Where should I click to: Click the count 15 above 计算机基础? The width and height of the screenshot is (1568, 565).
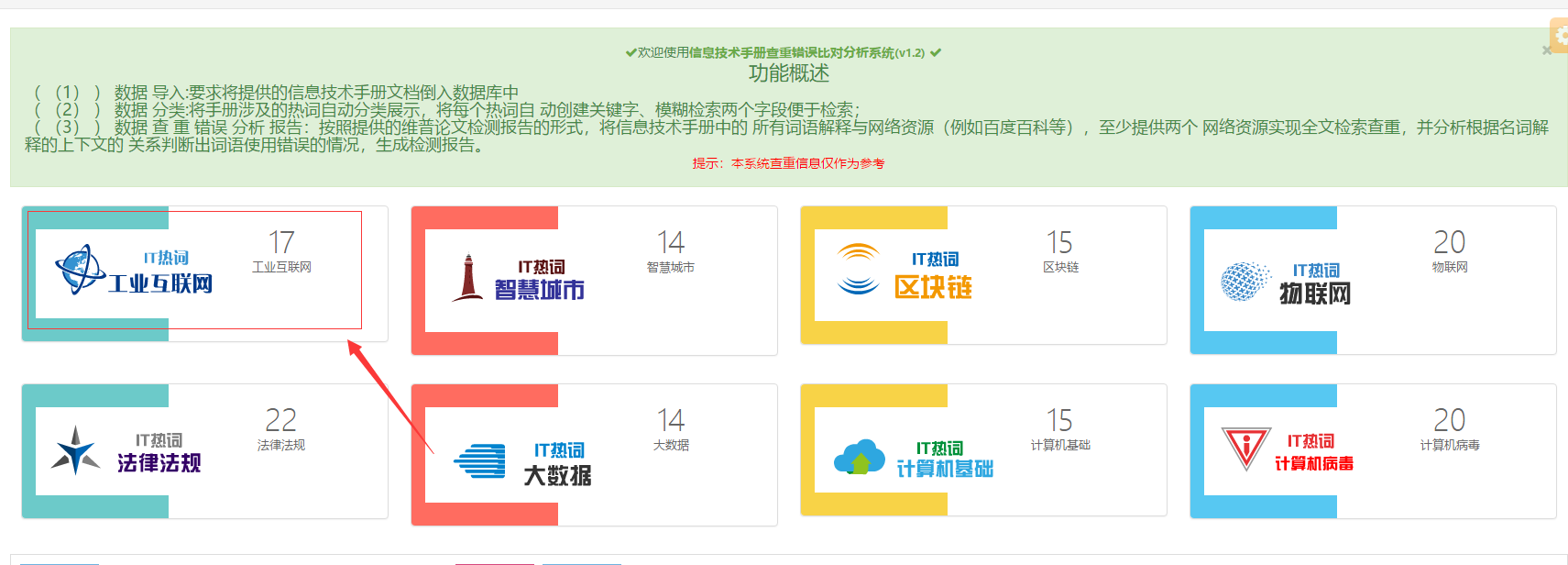1060,420
